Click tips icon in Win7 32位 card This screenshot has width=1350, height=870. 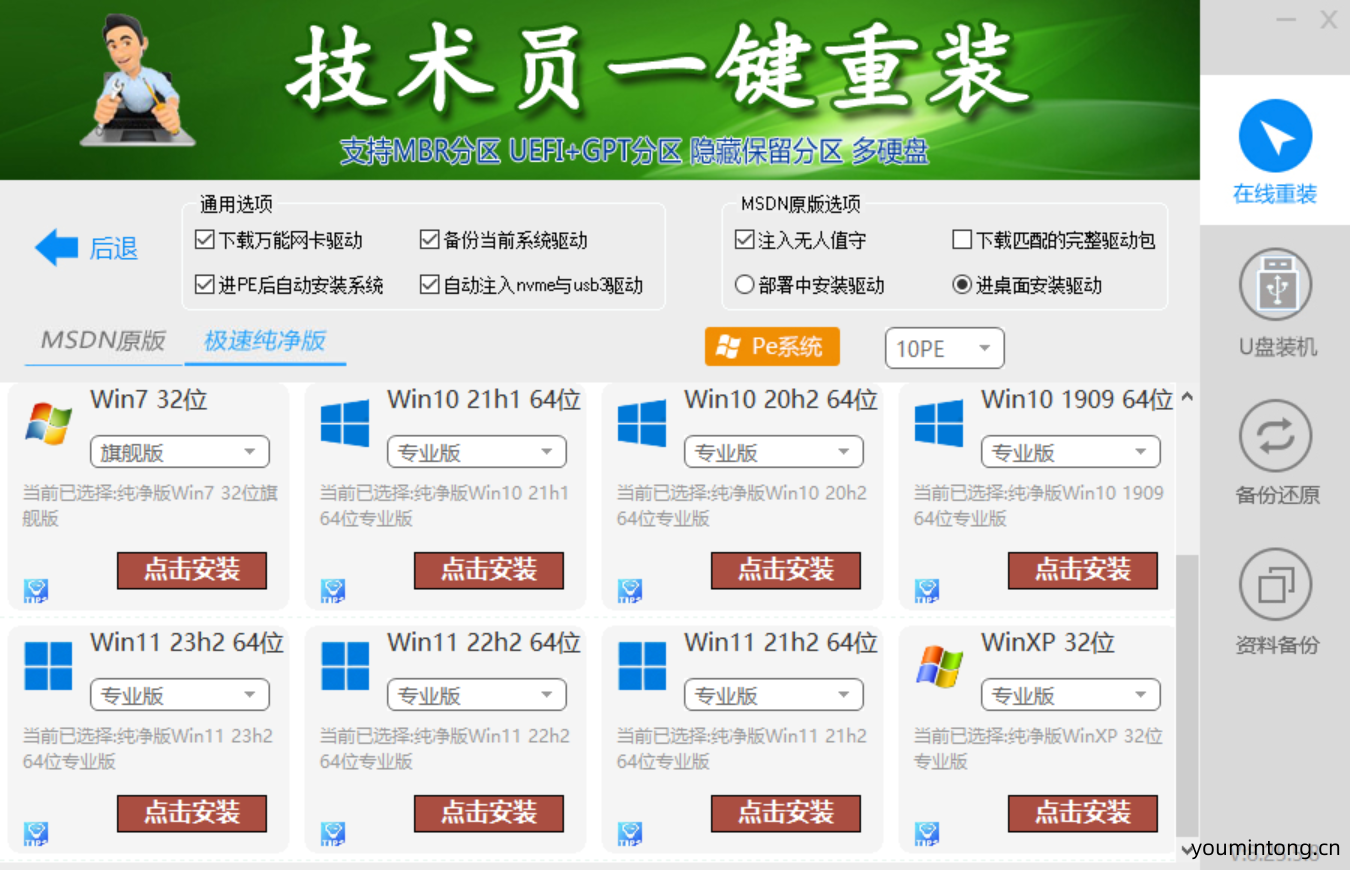(36, 591)
